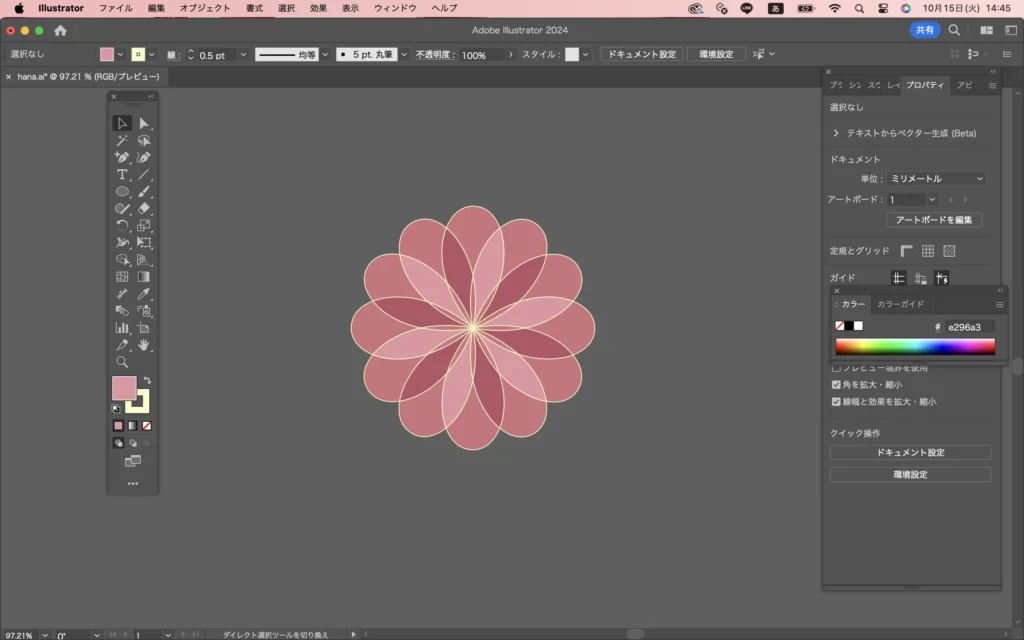
Task: Toggle 角を拡大・縮小 checkbox
Action: pos(836,384)
